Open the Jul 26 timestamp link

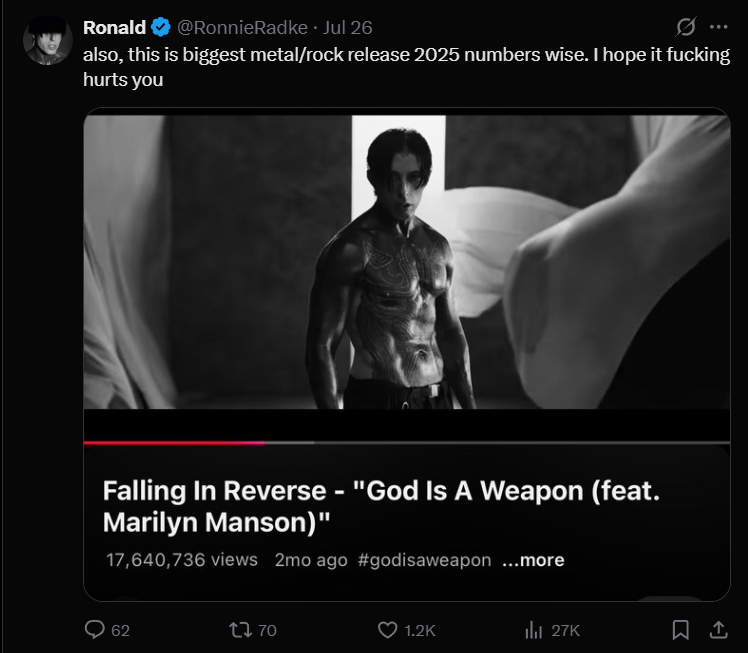(347, 28)
